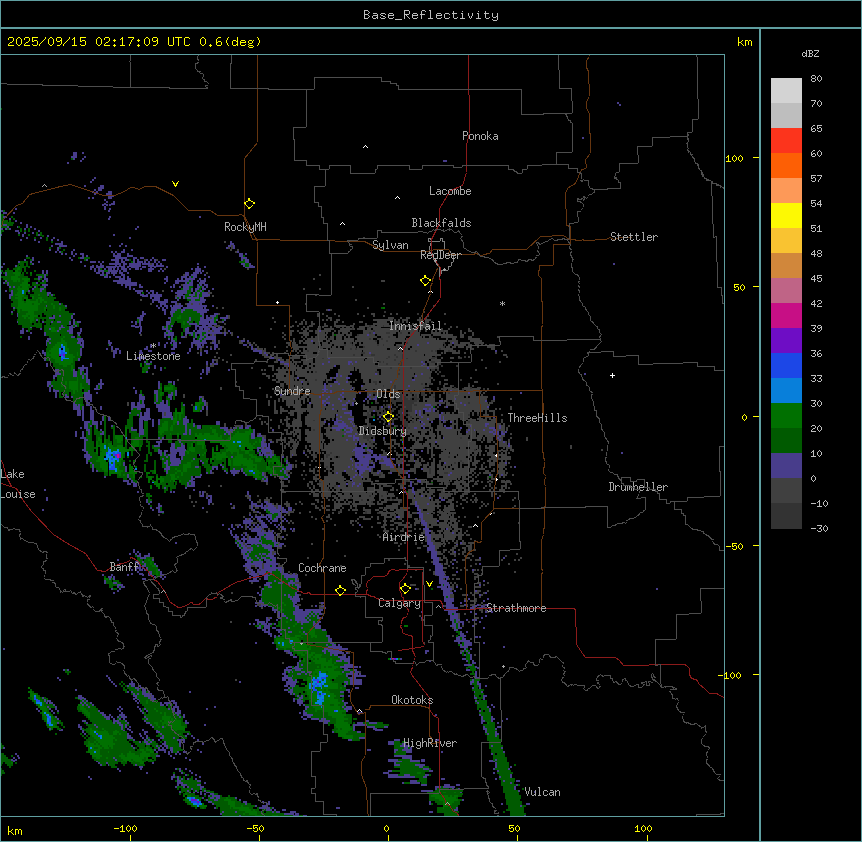Click the Cochrane label
Screen dimensions: 862x842
point(322,568)
